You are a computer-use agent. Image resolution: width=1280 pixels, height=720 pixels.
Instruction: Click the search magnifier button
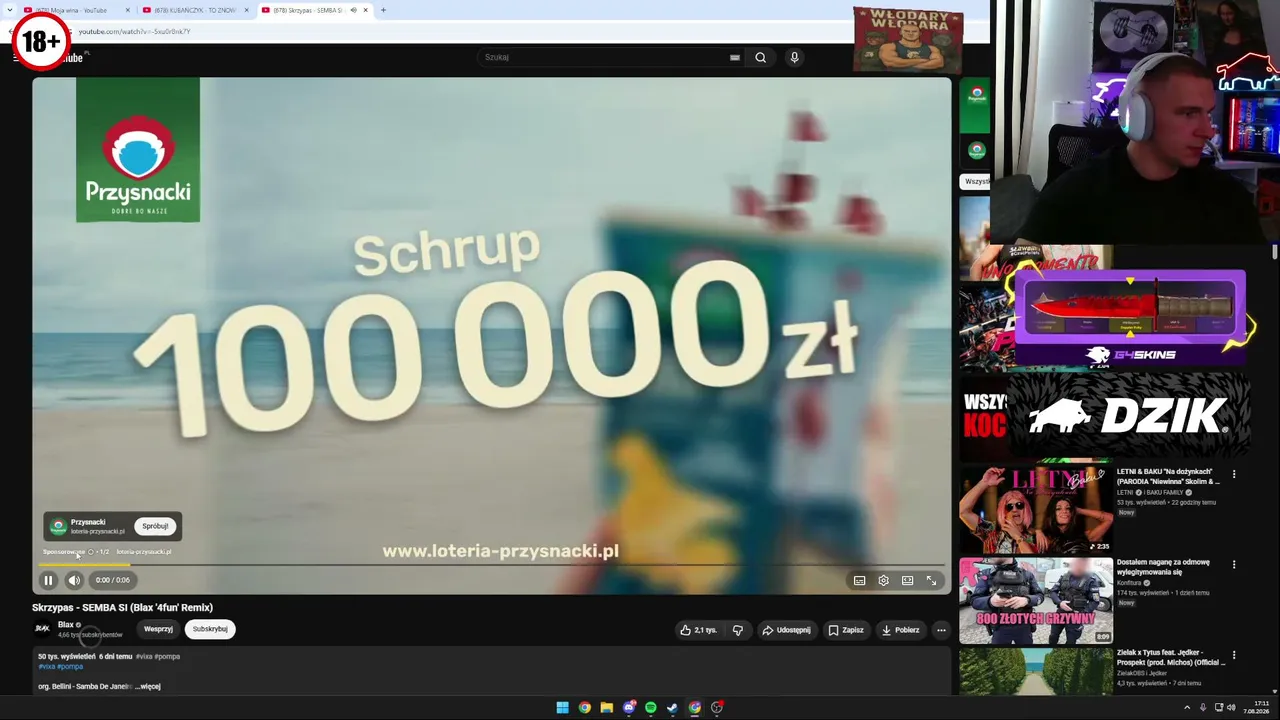pos(761,57)
